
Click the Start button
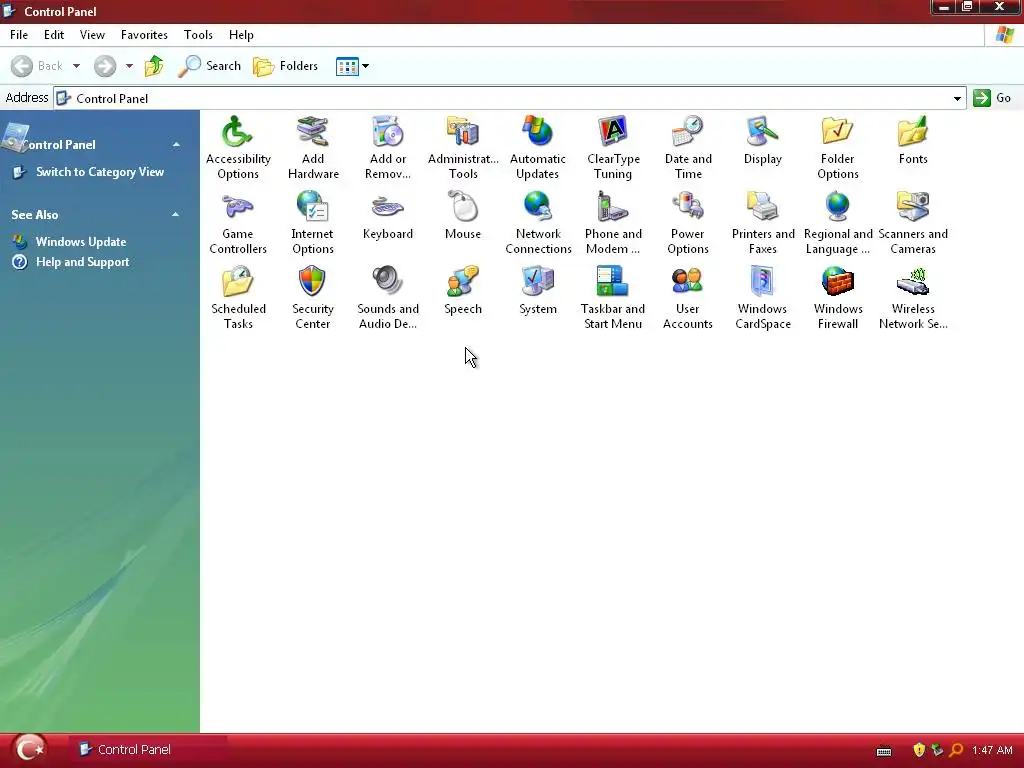(29, 749)
